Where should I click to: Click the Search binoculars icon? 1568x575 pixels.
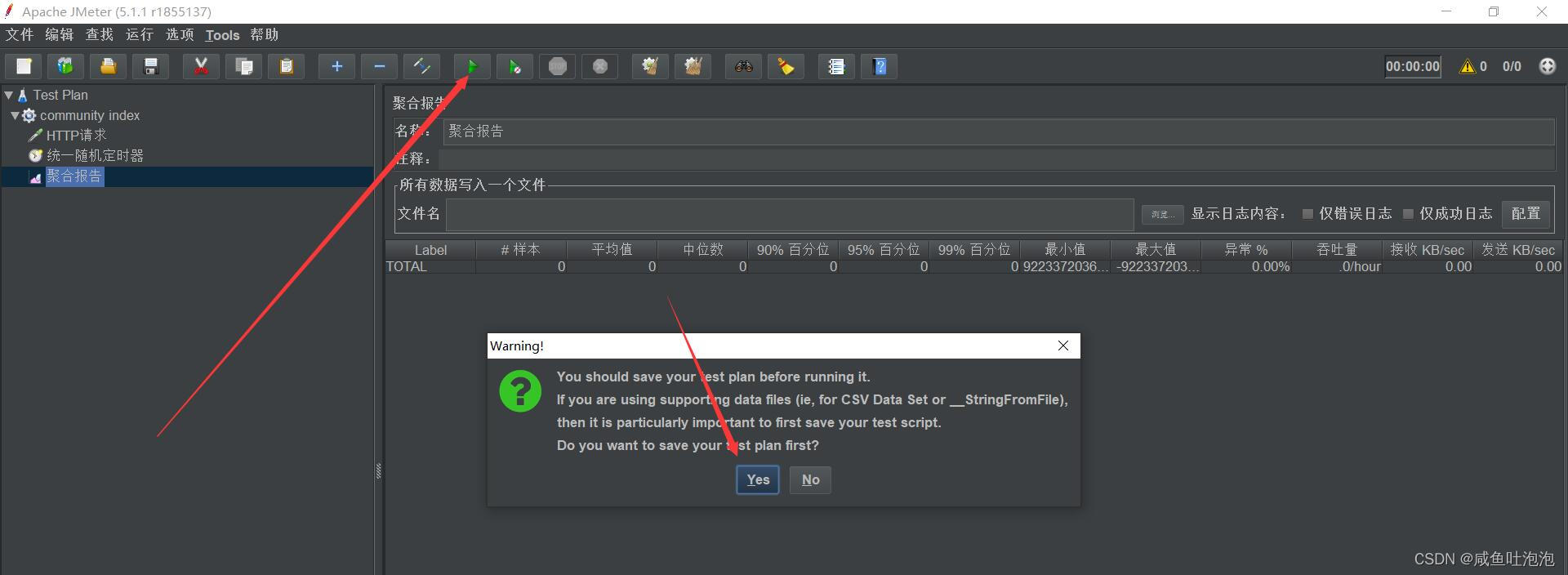point(743,66)
